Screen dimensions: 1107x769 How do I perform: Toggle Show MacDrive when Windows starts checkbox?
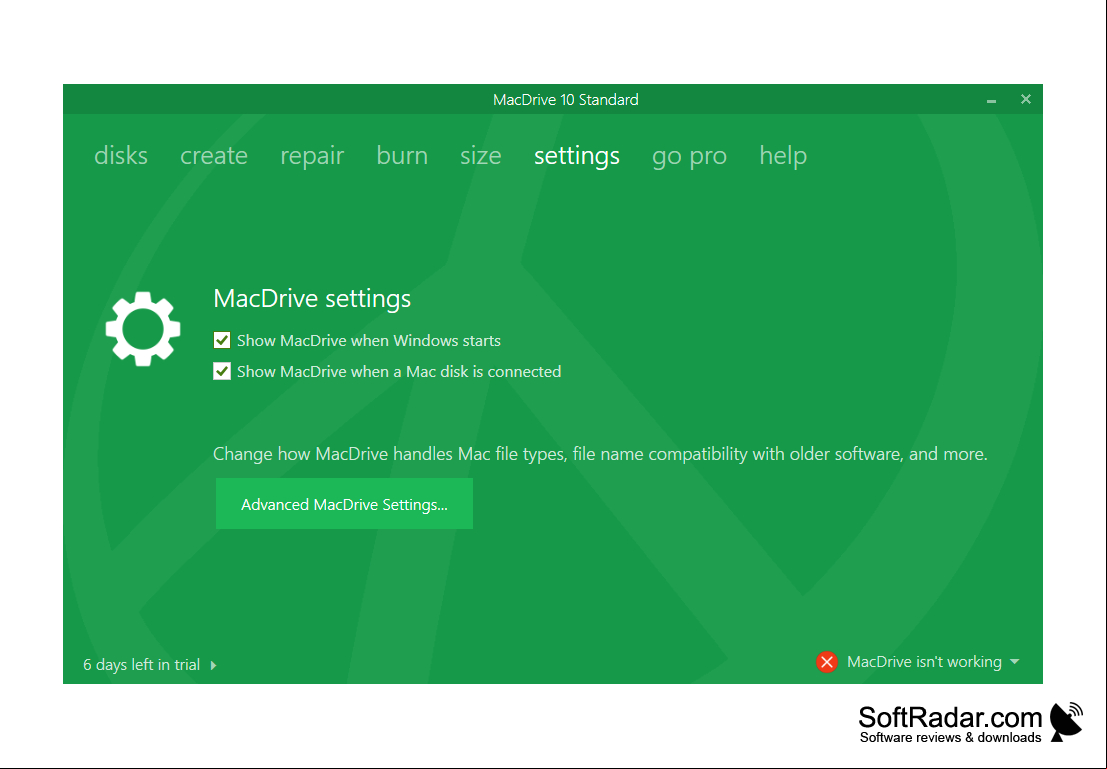[222, 340]
